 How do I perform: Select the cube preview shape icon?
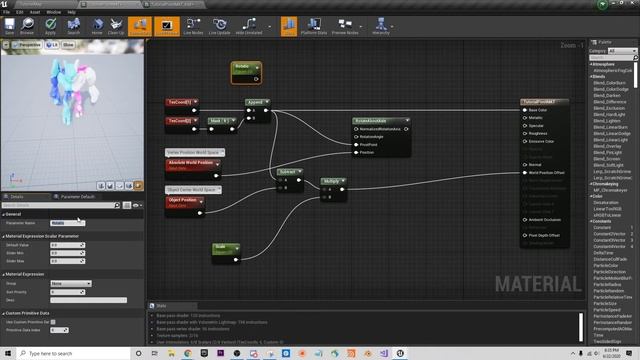[x=129, y=186]
